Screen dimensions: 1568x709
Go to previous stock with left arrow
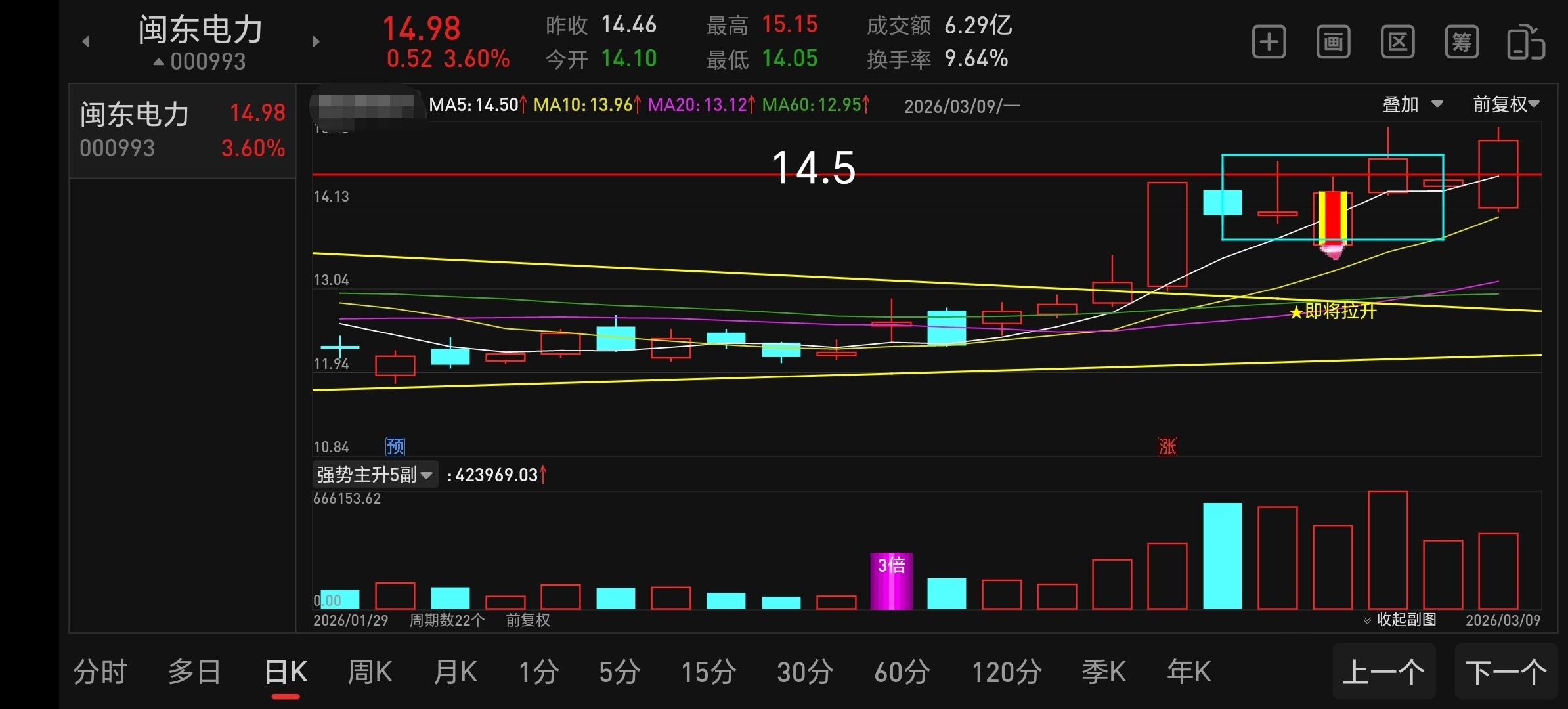(x=86, y=42)
